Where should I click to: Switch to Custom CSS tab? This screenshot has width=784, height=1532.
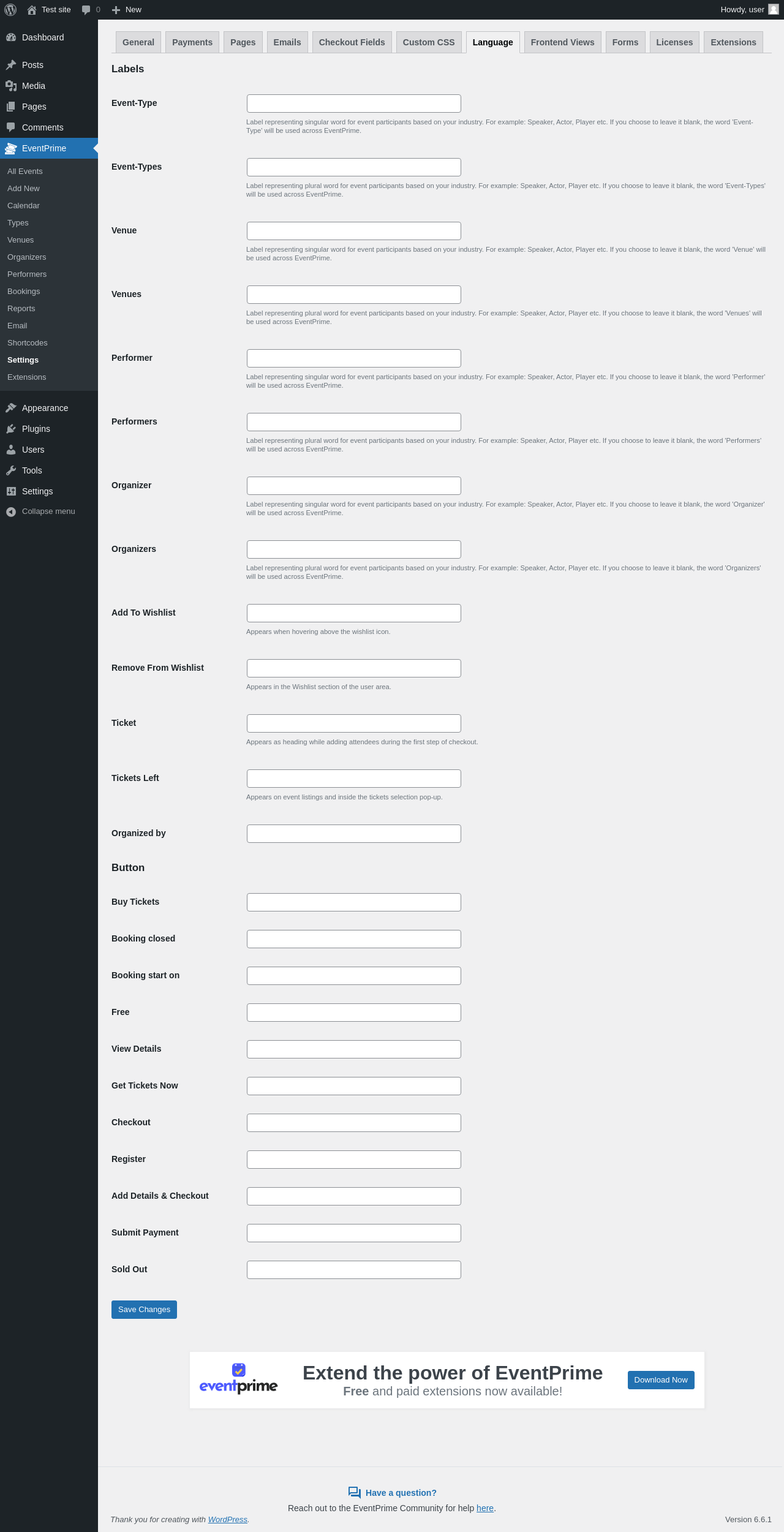coord(429,42)
